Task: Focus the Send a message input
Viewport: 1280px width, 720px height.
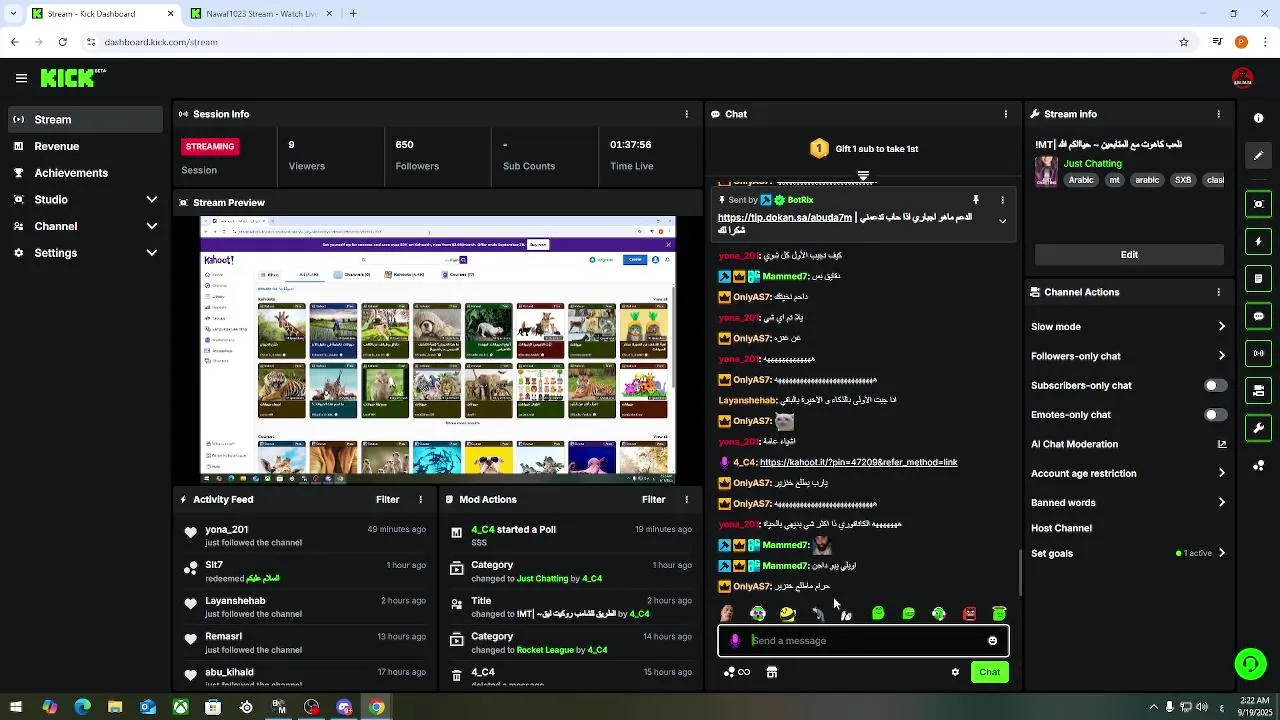Action: pyautogui.click(x=864, y=641)
